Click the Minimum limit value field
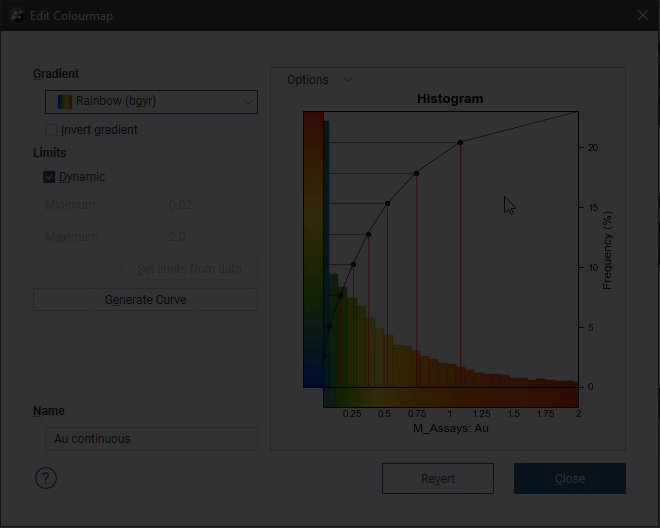This screenshot has height=528, width=660. 180,206
